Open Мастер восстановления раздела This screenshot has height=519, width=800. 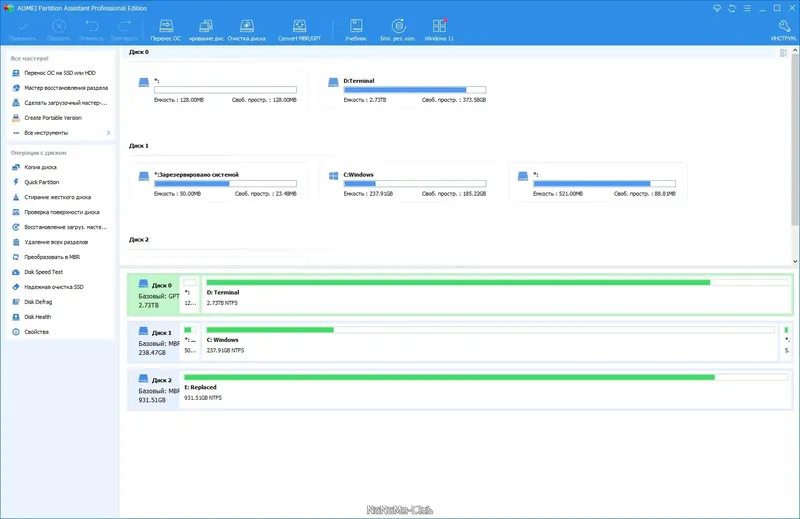tap(60, 88)
